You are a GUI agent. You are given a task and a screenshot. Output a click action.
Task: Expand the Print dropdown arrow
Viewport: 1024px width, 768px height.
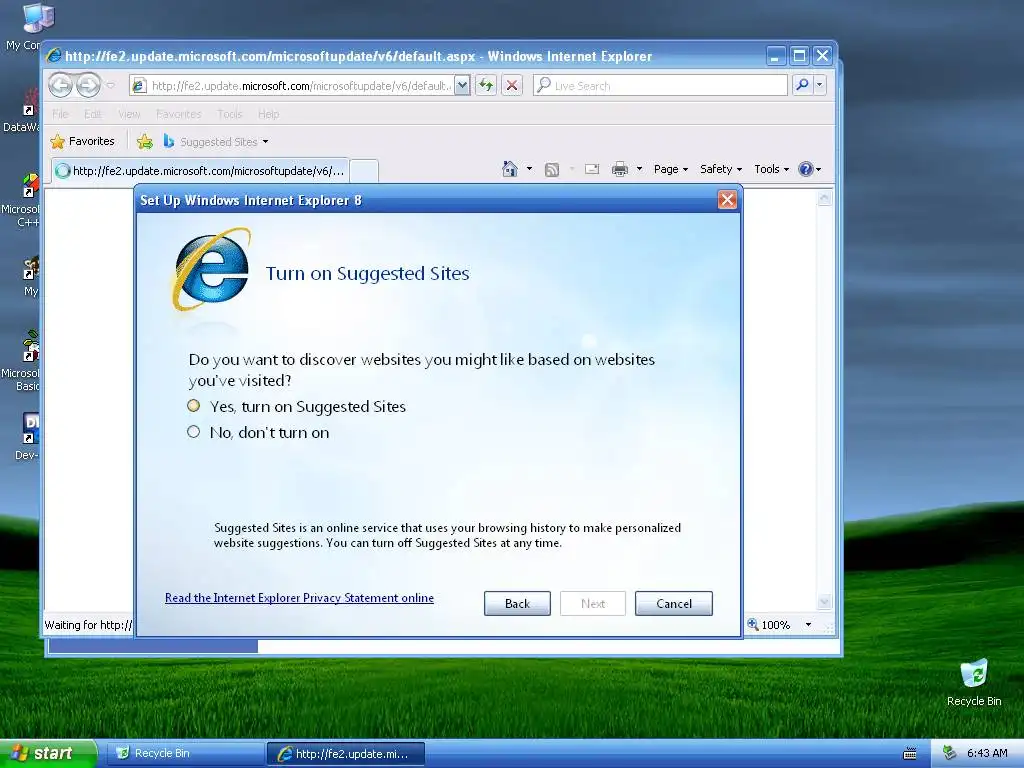click(639, 169)
